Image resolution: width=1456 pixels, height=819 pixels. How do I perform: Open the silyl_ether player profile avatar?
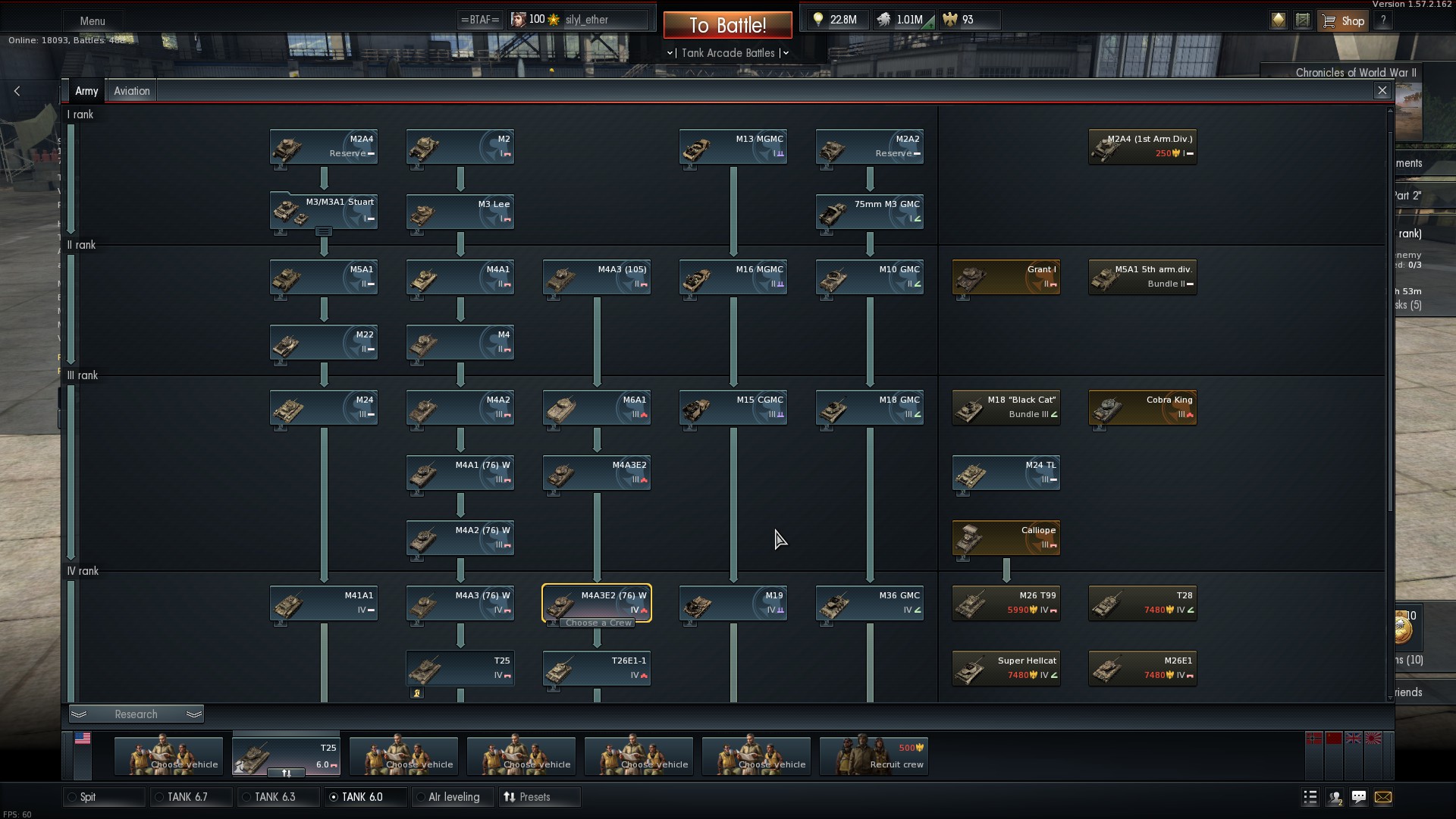pyautogui.click(x=518, y=20)
